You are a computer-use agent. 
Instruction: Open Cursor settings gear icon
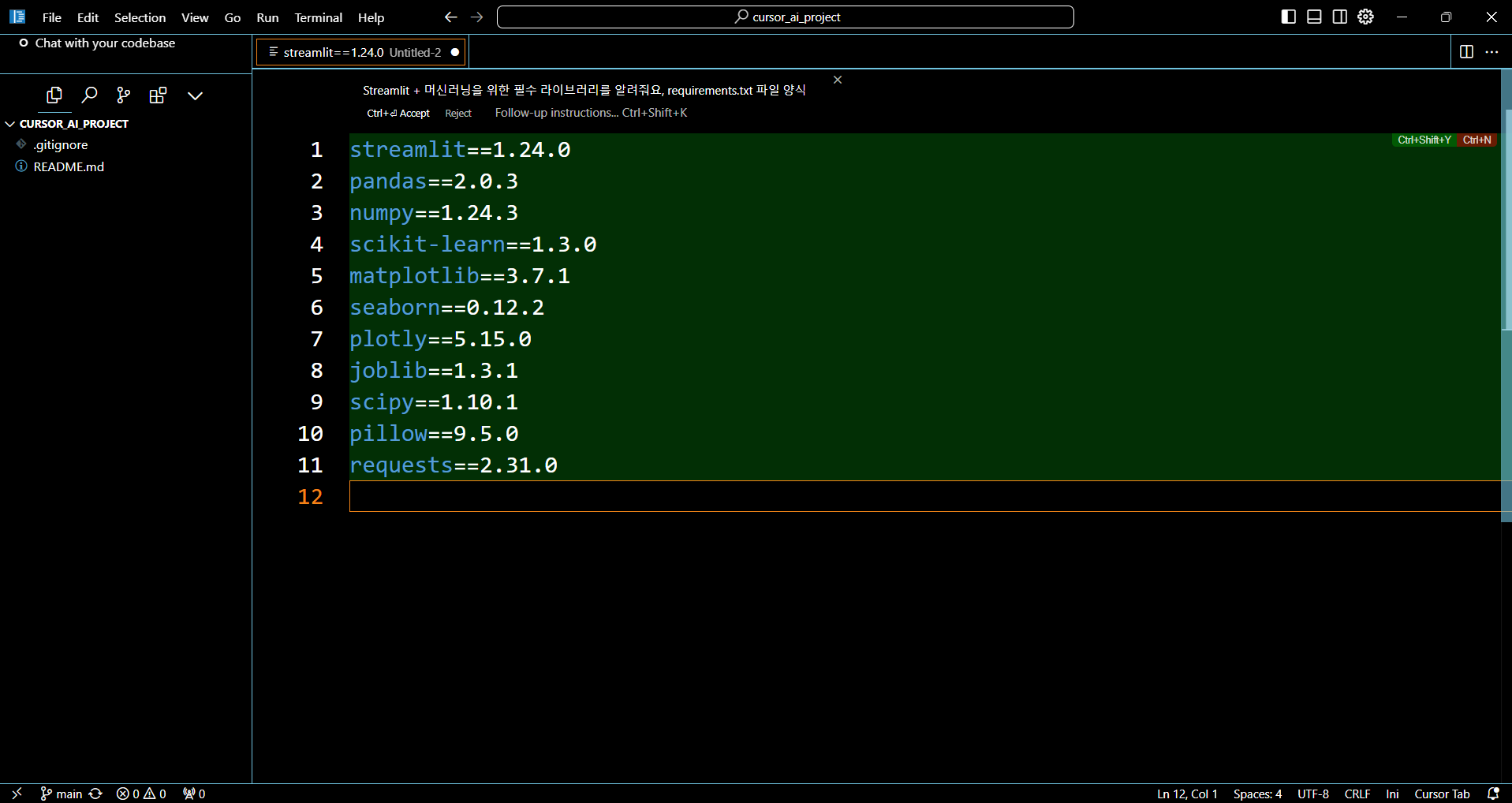1366,17
